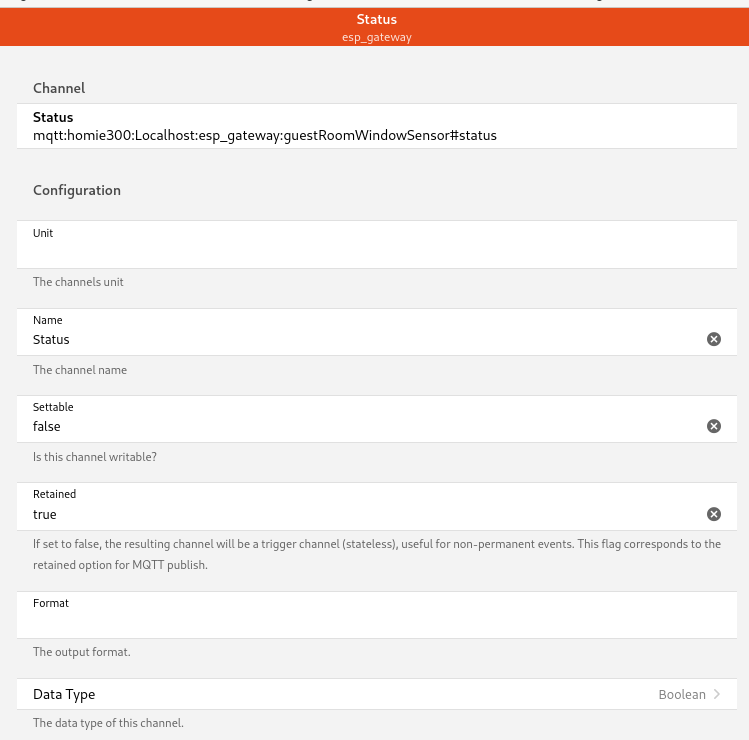Screen dimensions: 749x740
Task: Focus the empty Format input field
Action: tap(360, 622)
